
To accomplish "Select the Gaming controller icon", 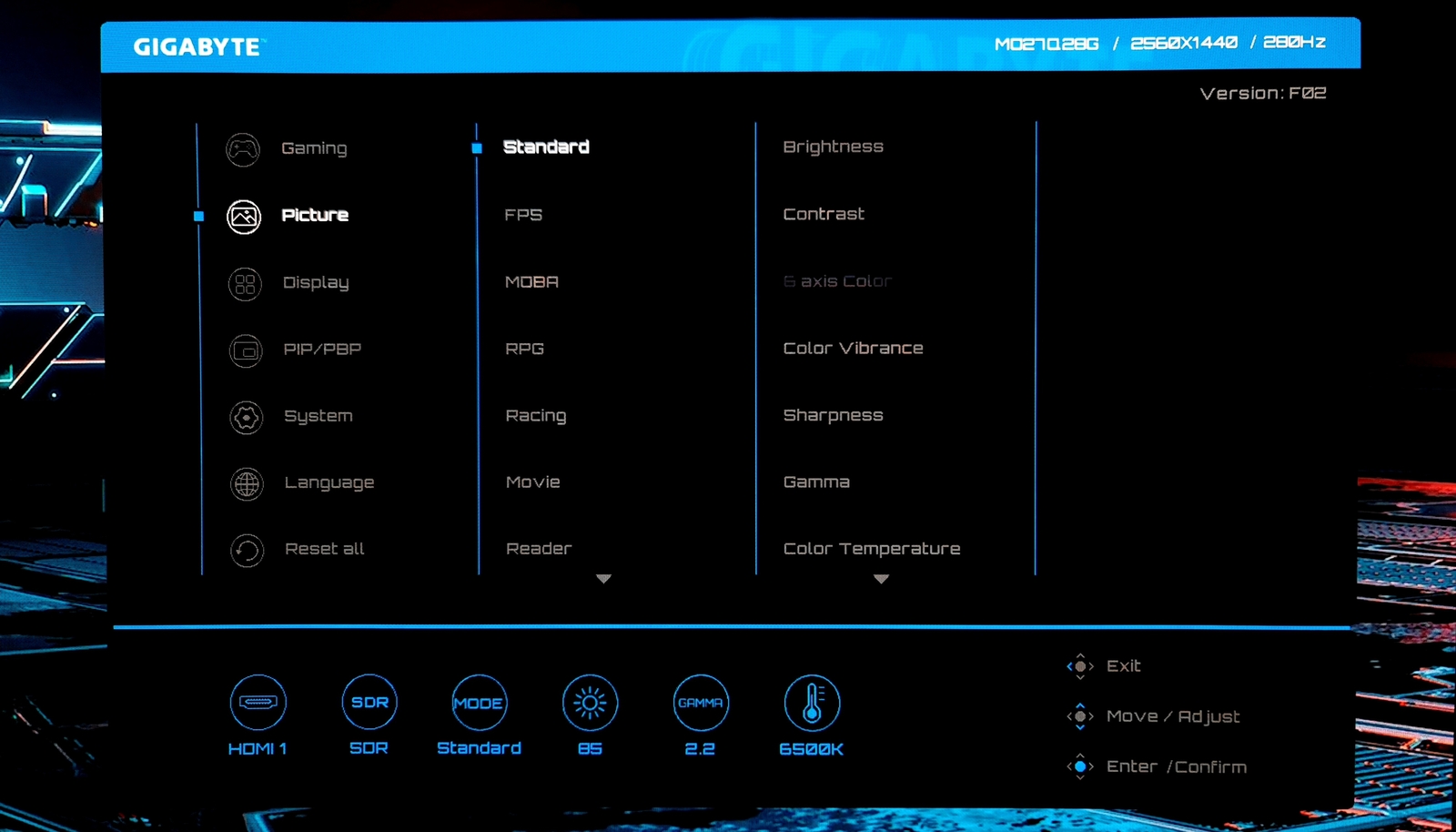I will [243, 149].
